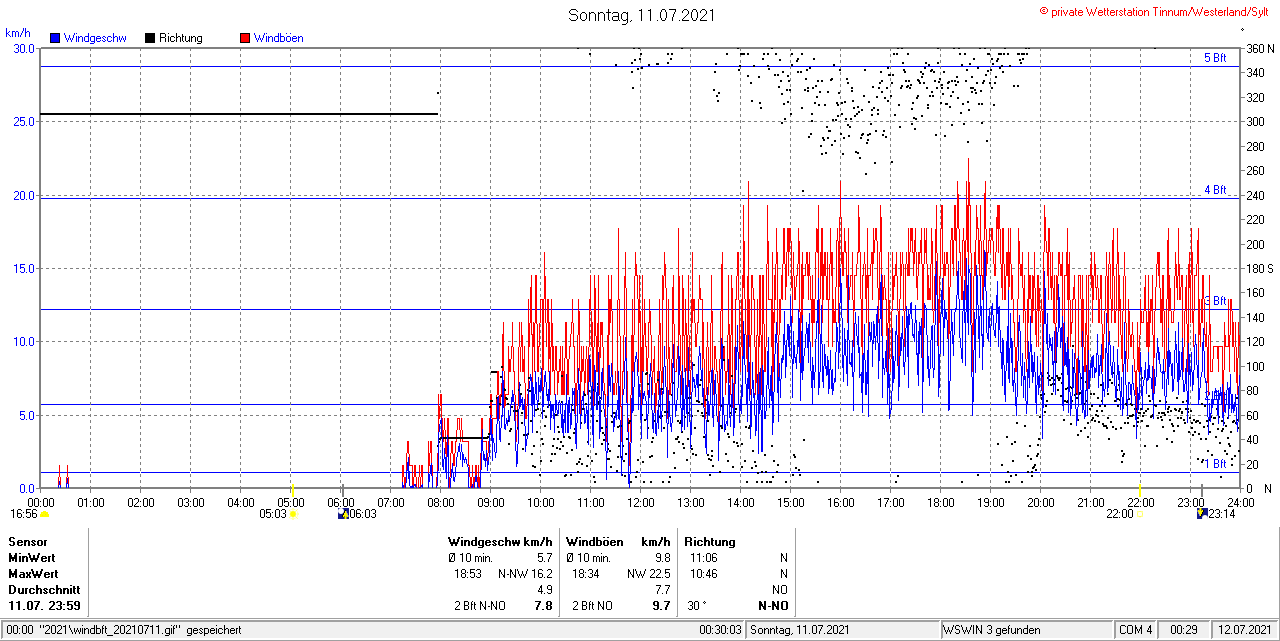Click the moon icon beside 06:03
Screen dimensions: 1280x641
pyautogui.click(x=343, y=514)
